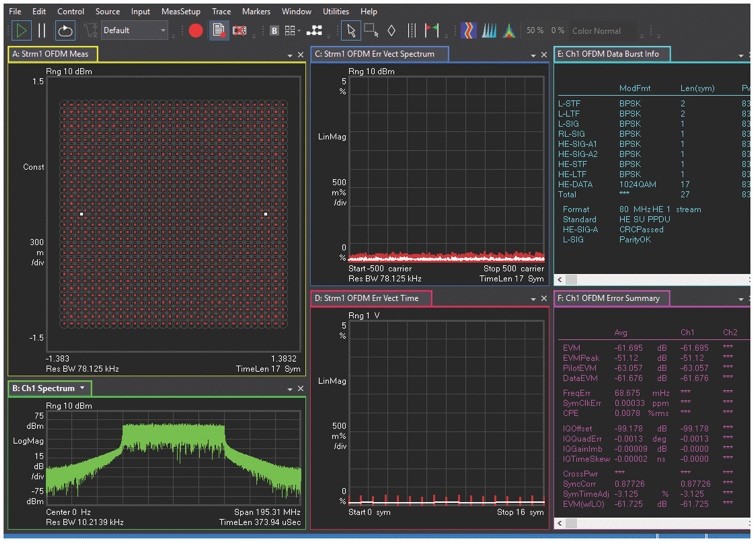754x542 pixels.
Task: Open the Markers menu
Action: [256, 11]
